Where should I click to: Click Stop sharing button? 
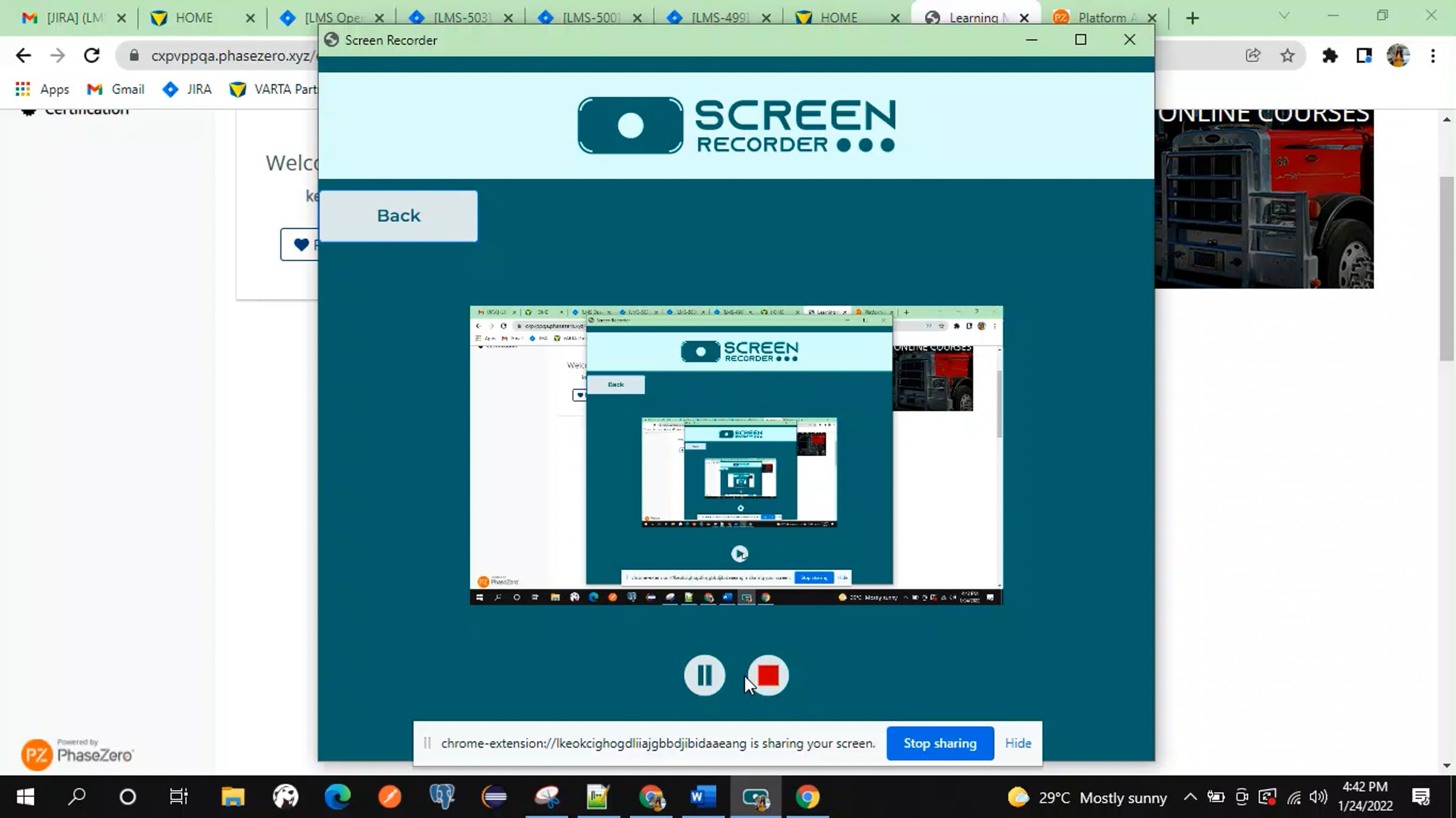(x=940, y=743)
